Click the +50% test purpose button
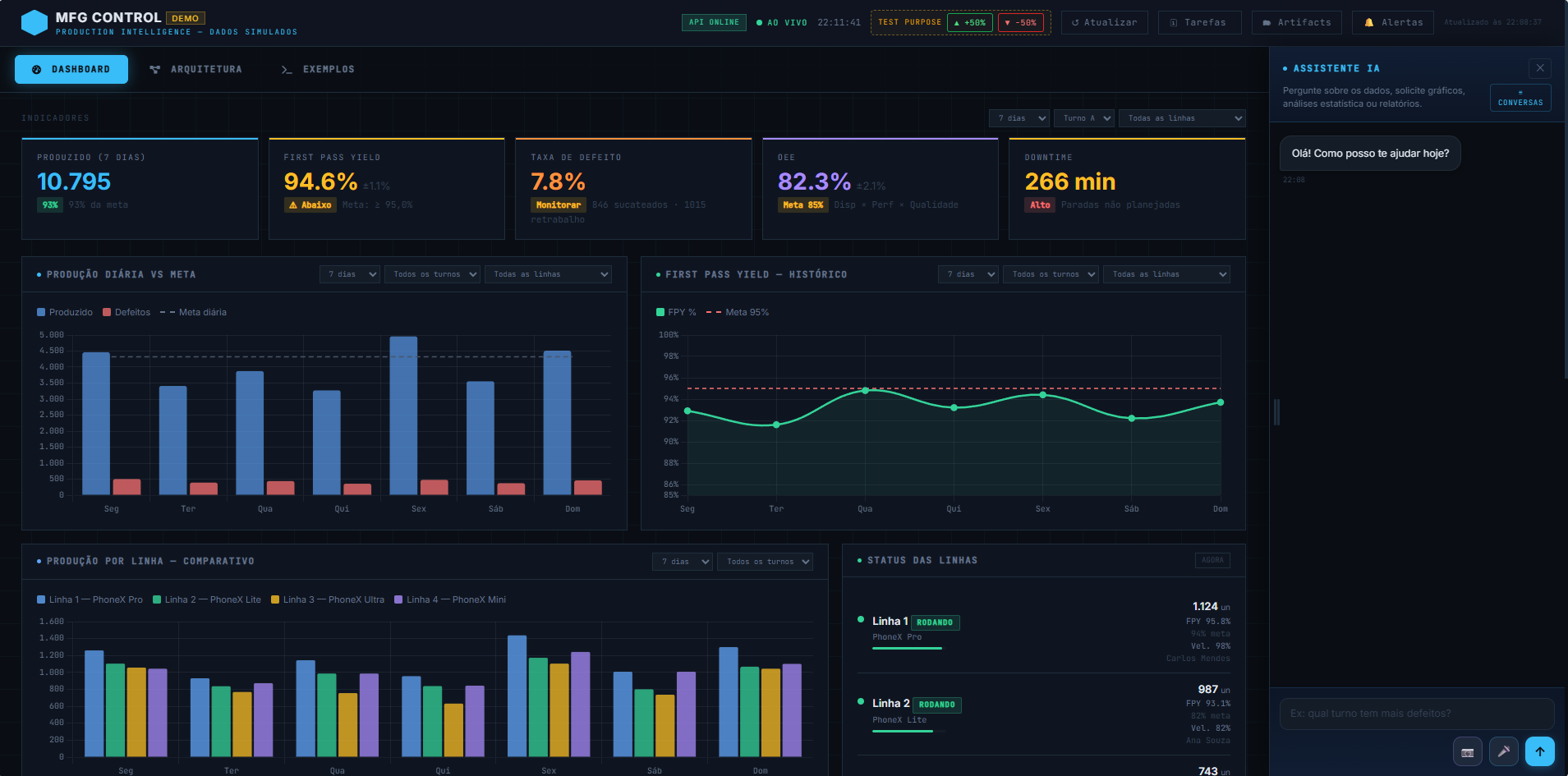Viewport: 1568px width, 776px height. coord(970,22)
